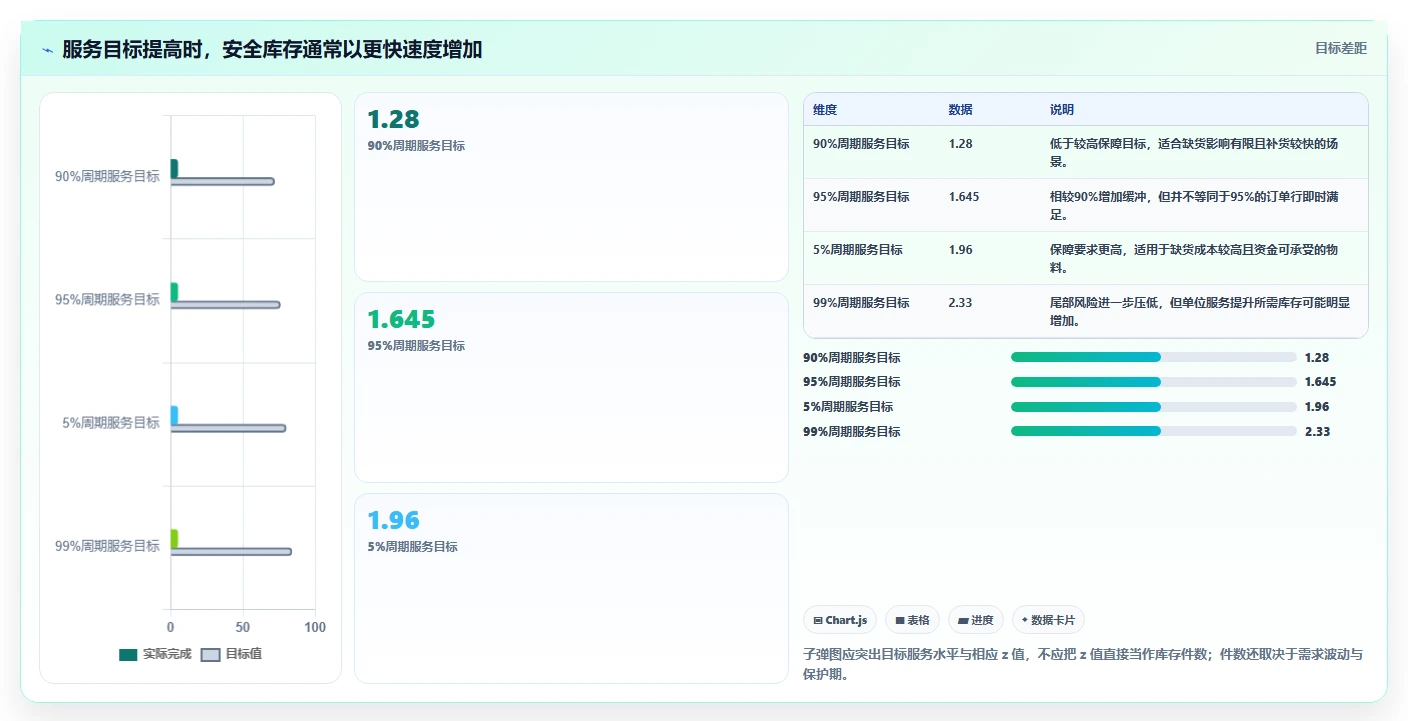
Task: Click the 99% target-value bar in chart
Action: (231, 552)
